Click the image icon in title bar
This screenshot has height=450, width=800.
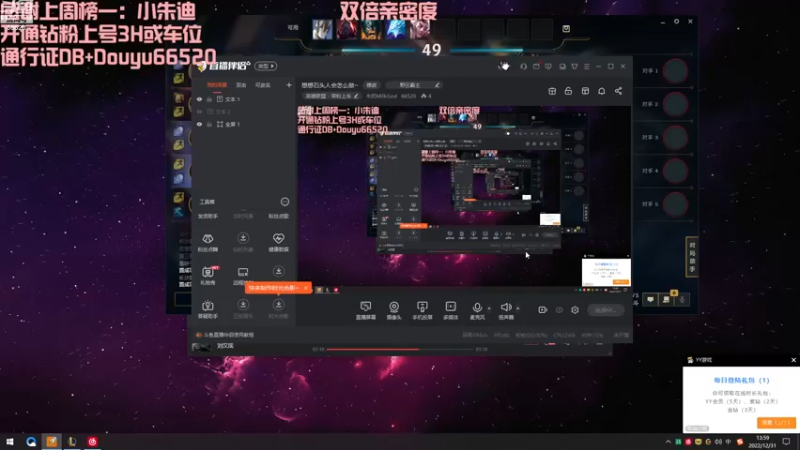(562, 66)
